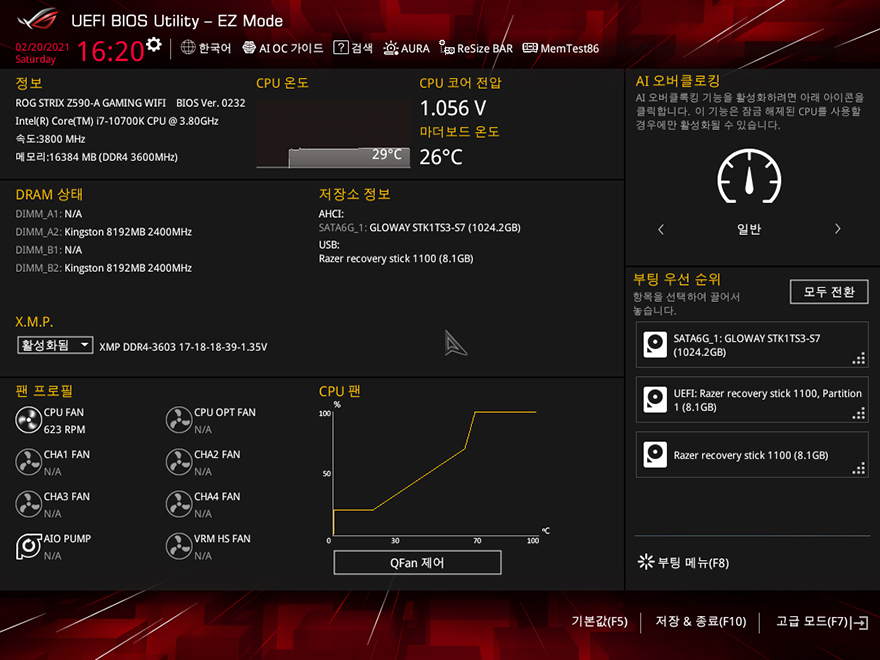Click the 모두 전환 button

pyautogui.click(x=828, y=292)
